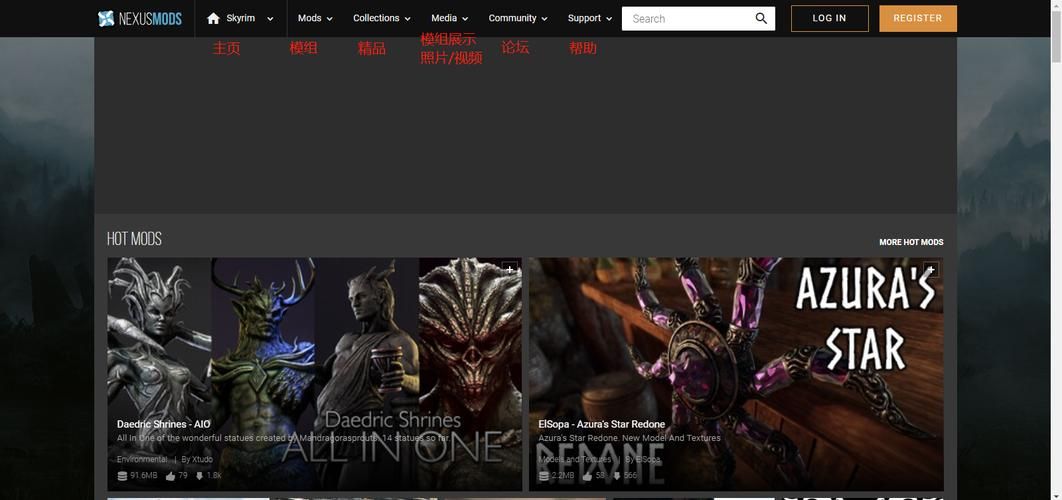
Task: Open the Collections dropdown menu
Action: [x=381, y=18]
